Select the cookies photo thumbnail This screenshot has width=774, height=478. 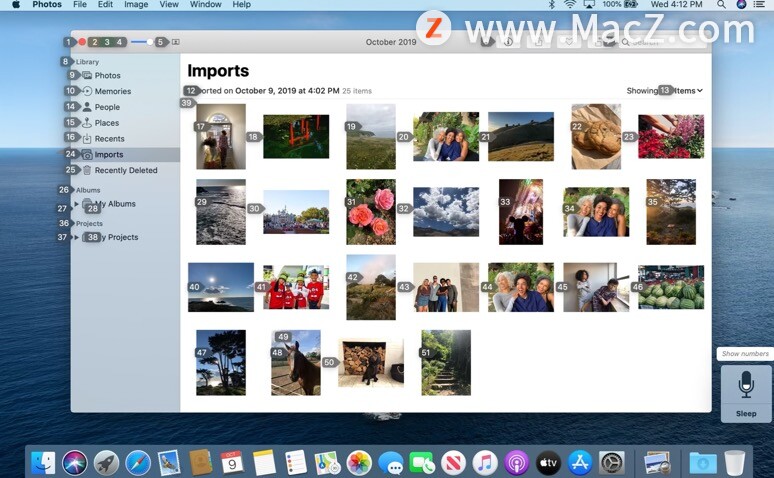[596, 136]
